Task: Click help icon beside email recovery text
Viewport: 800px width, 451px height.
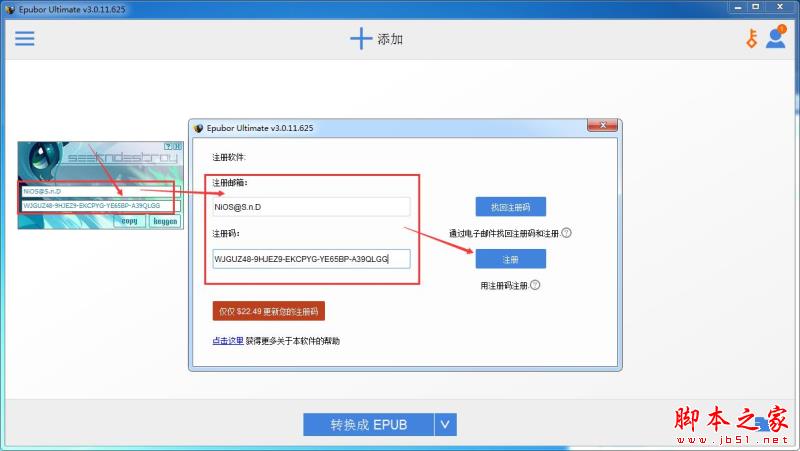Action: [x=566, y=233]
